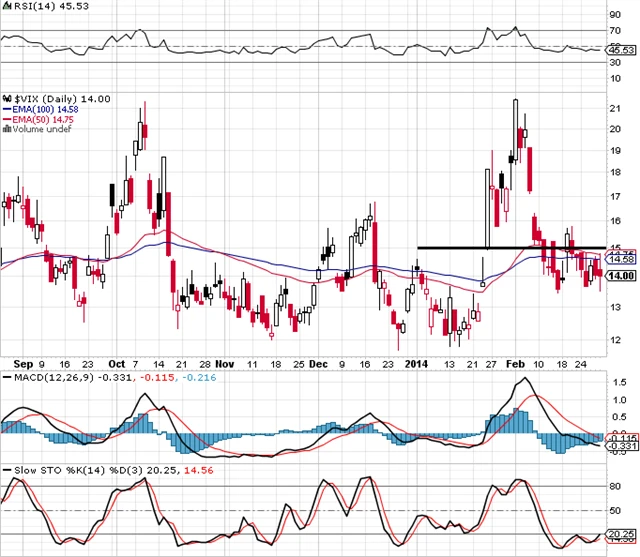Click the MACD(12,26,9) line marker
Viewport: 640px width, 557px height.
[x=5, y=376]
